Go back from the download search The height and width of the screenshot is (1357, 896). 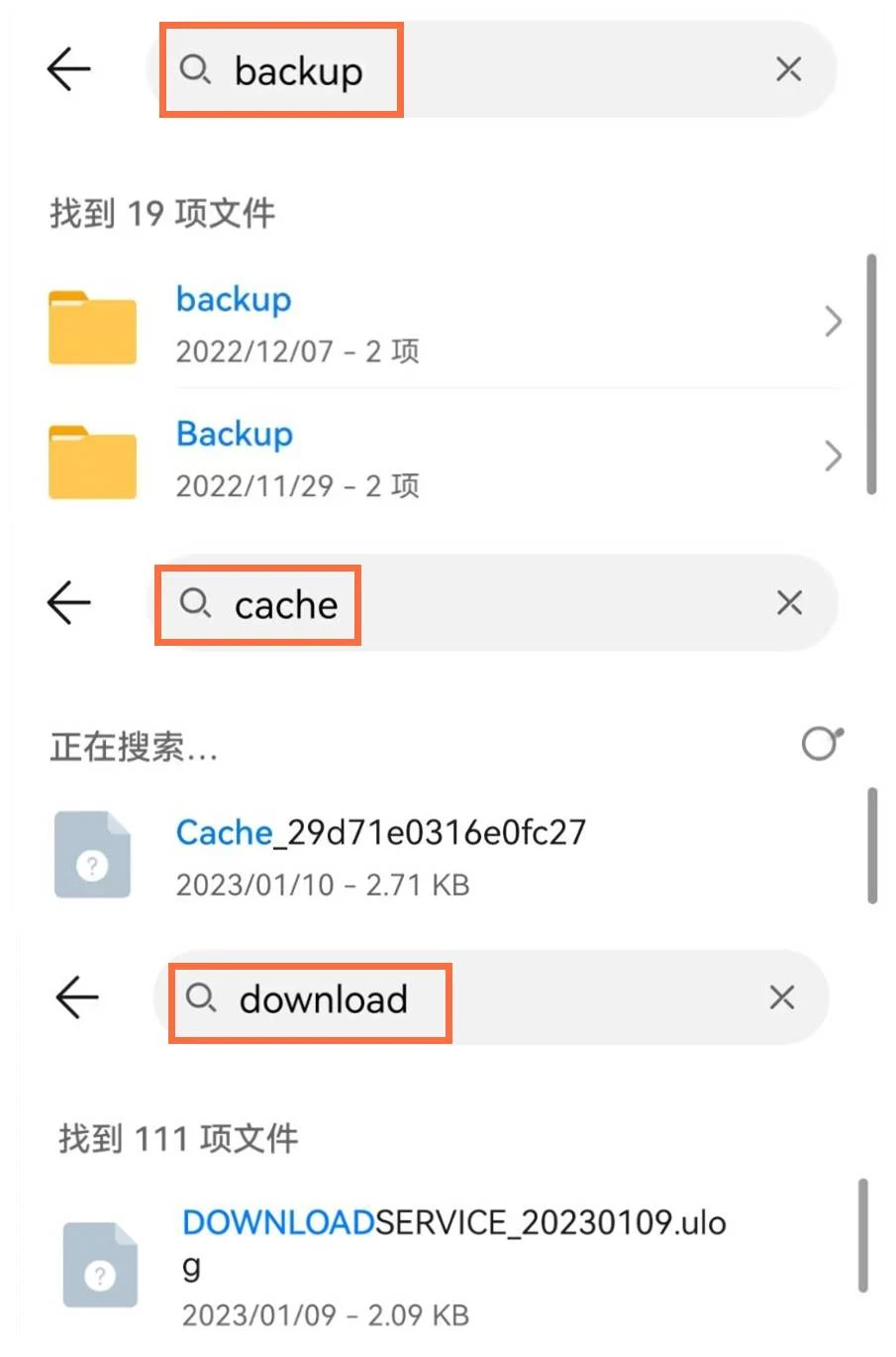76,996
